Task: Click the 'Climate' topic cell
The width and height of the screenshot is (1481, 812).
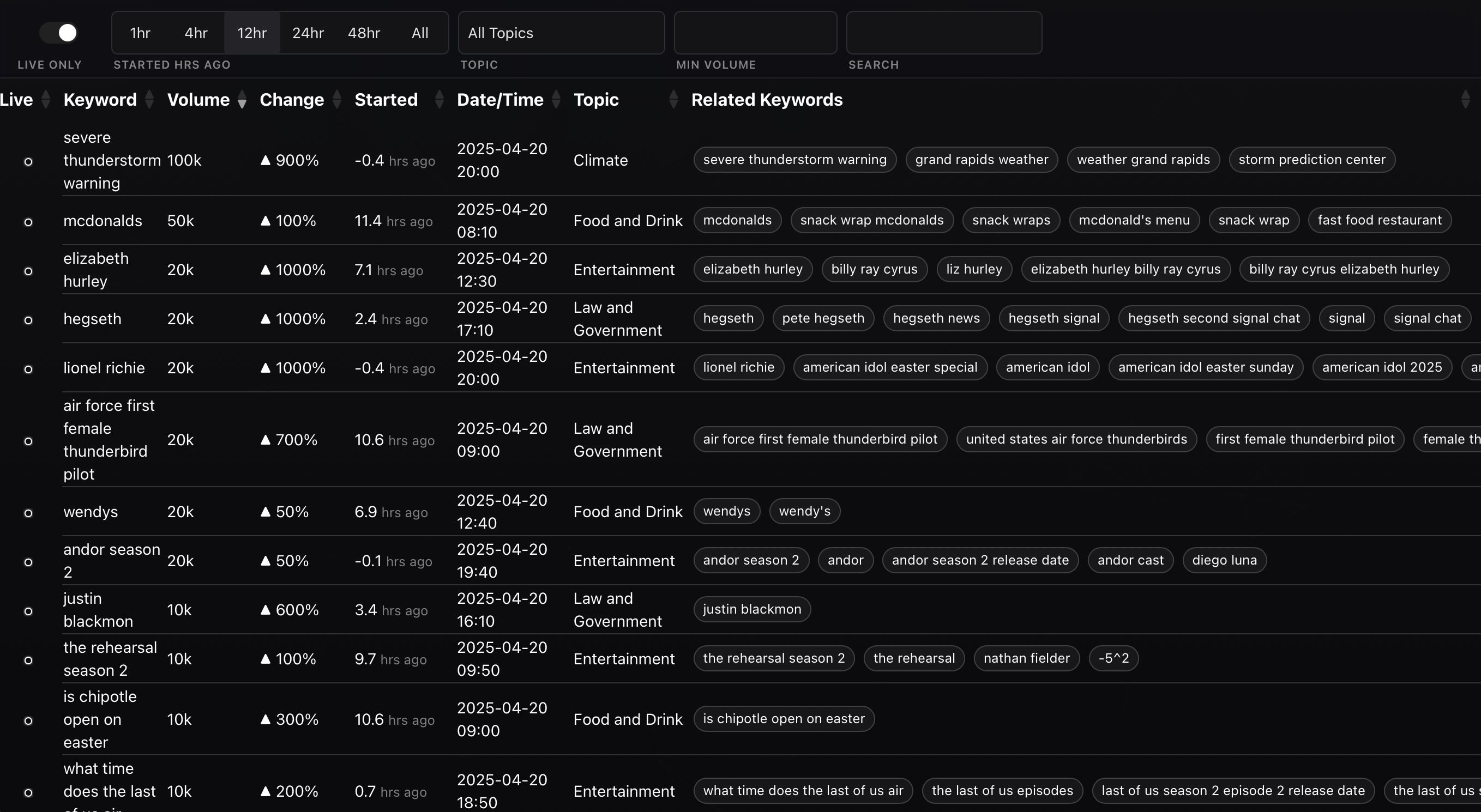Action: (x=600, y=160)
